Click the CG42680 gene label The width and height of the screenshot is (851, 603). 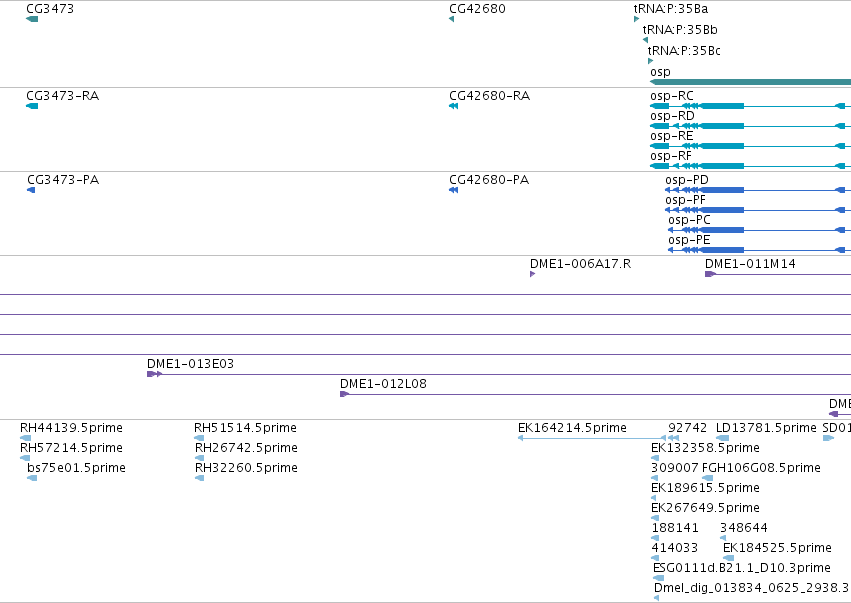coord(477,9)
